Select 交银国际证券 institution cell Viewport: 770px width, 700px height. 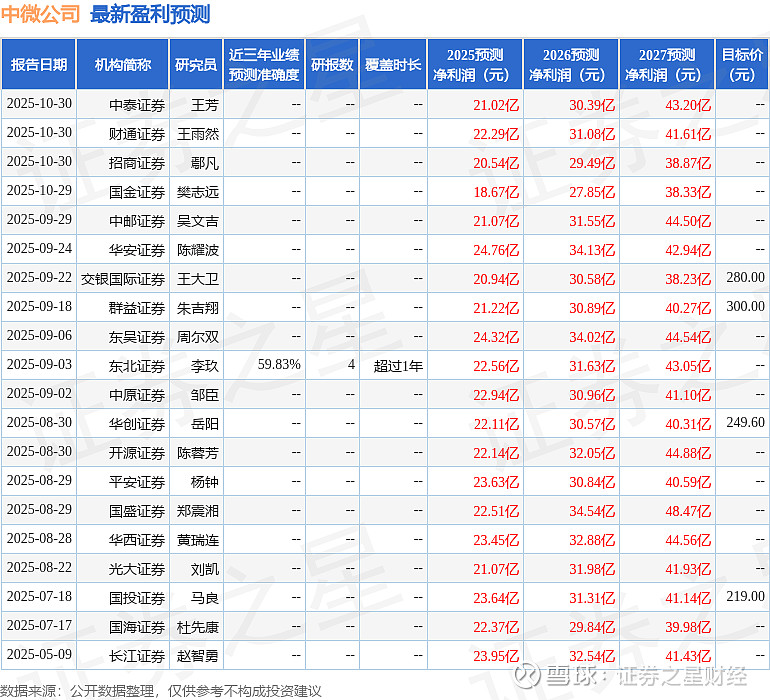[x=123, y=279]
